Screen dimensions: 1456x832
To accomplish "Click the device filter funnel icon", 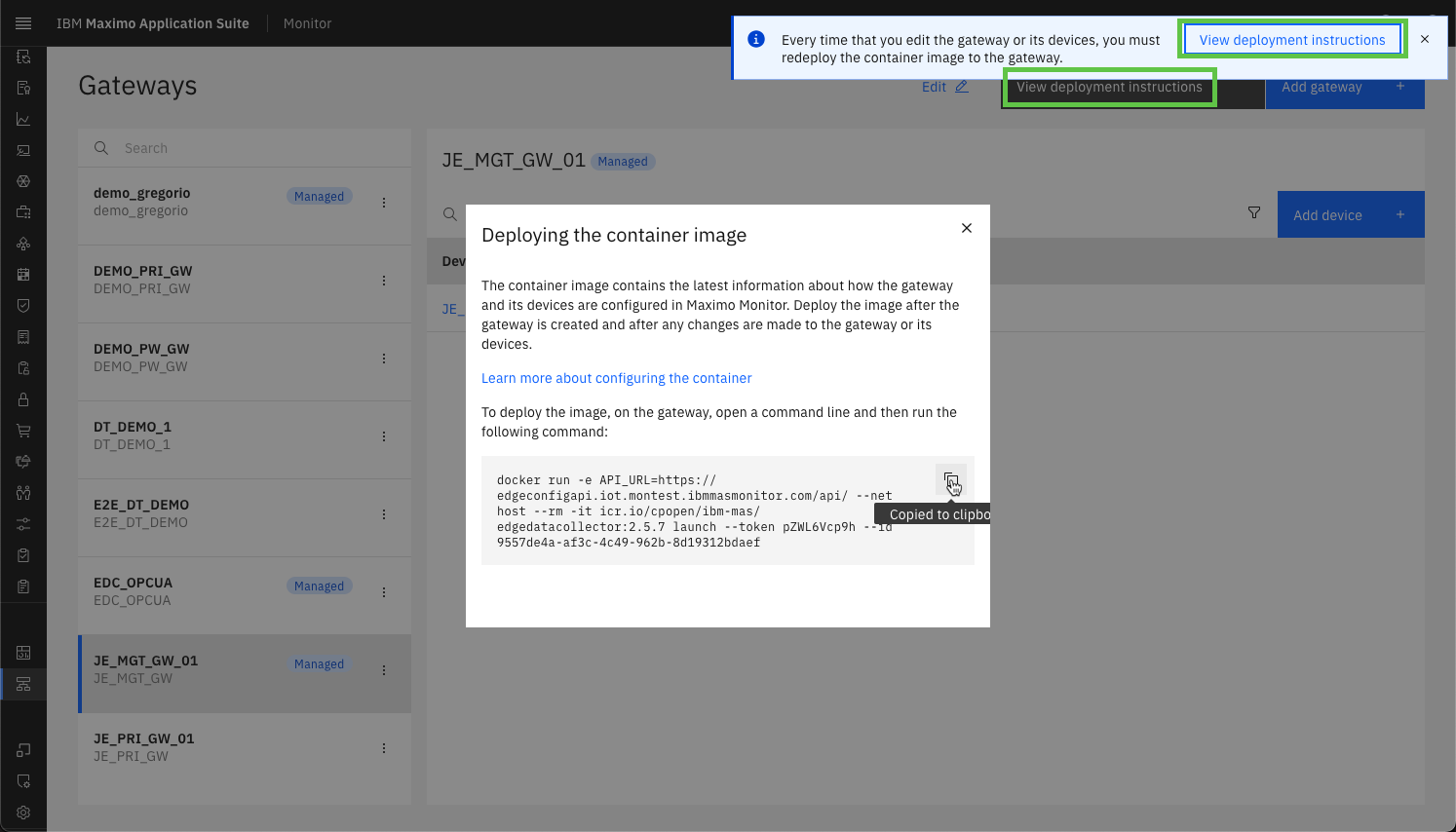I will tap(1254, 213).
